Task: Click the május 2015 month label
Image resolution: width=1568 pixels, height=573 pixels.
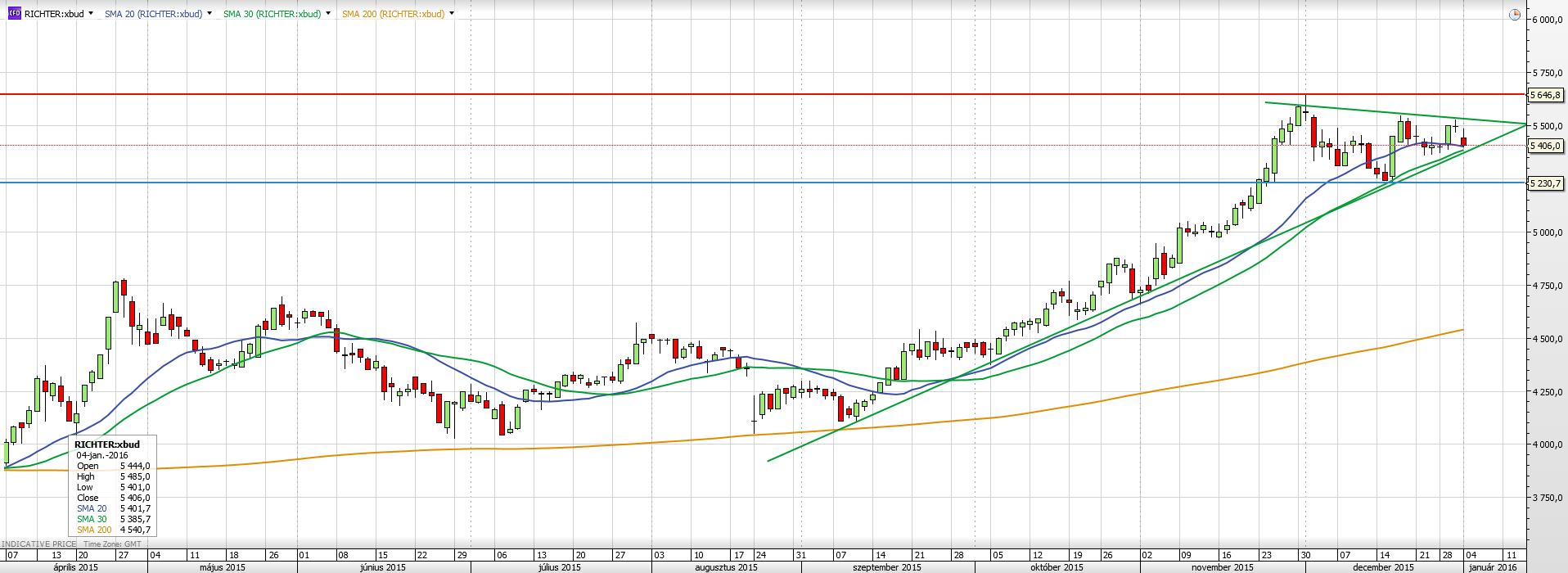Action: (223, 567)
